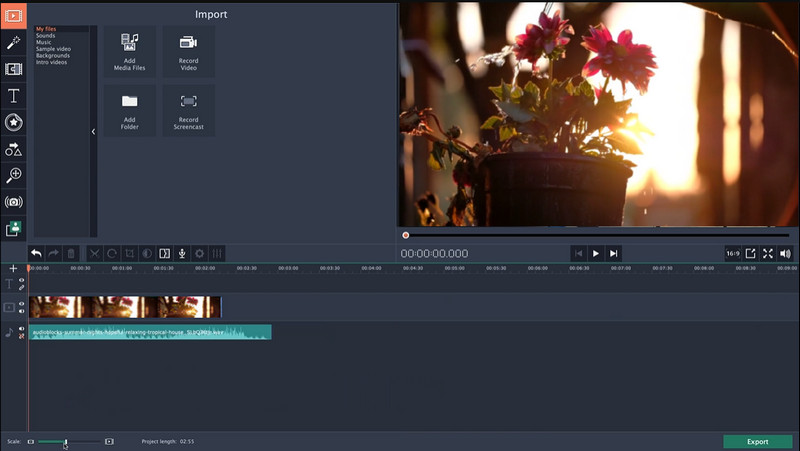Viewport: 800px width, 451px height.
Task: Click the timeline Scale slider handle
Action: click(x=66, y=442)
